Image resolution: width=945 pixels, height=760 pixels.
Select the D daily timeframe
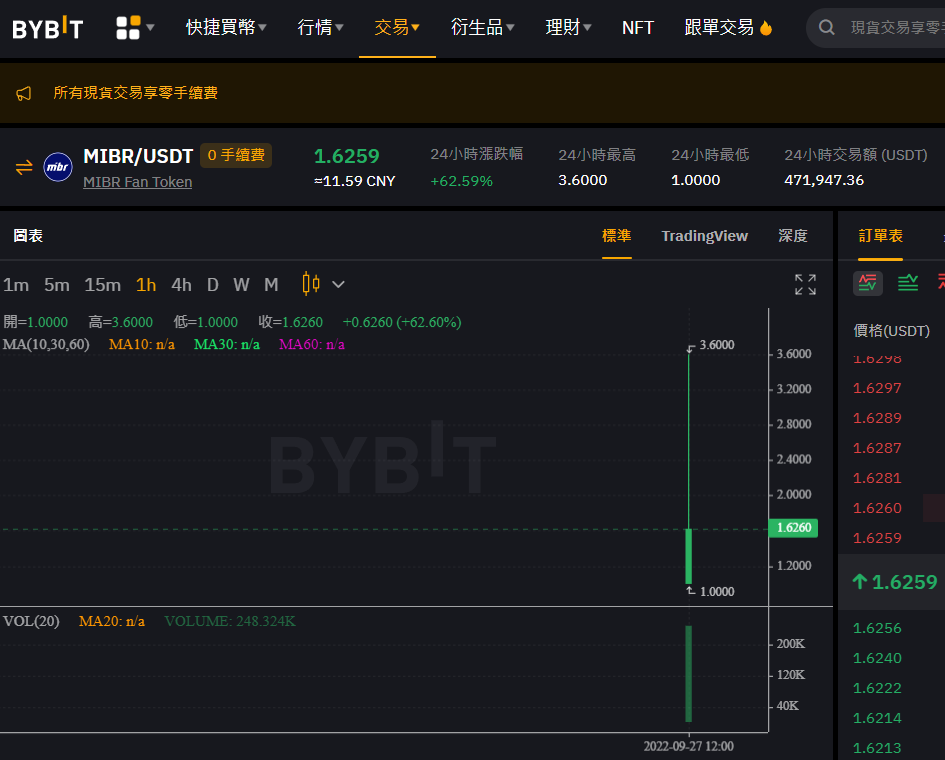click(213, 284)
